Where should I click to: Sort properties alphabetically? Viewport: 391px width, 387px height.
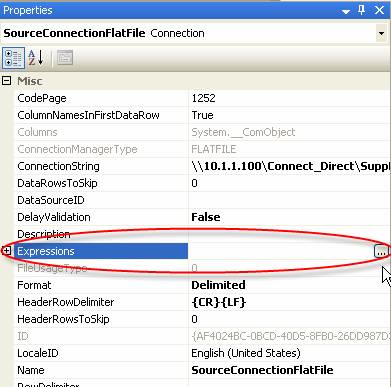(36, 58)
